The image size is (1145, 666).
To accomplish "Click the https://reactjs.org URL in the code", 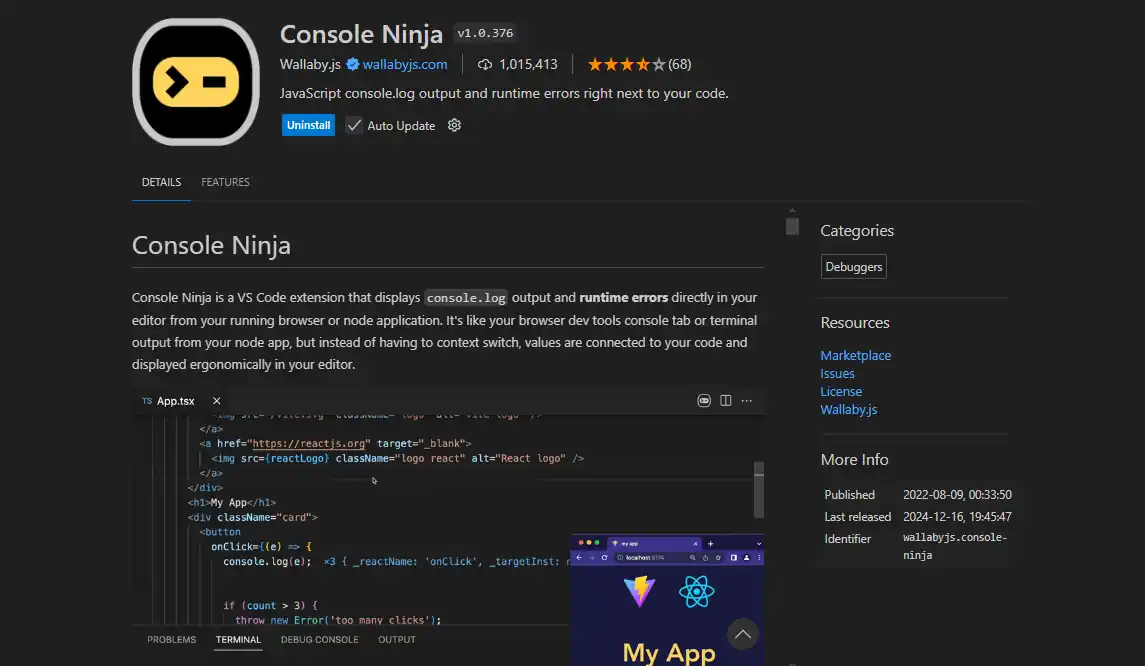I will 308,443.
